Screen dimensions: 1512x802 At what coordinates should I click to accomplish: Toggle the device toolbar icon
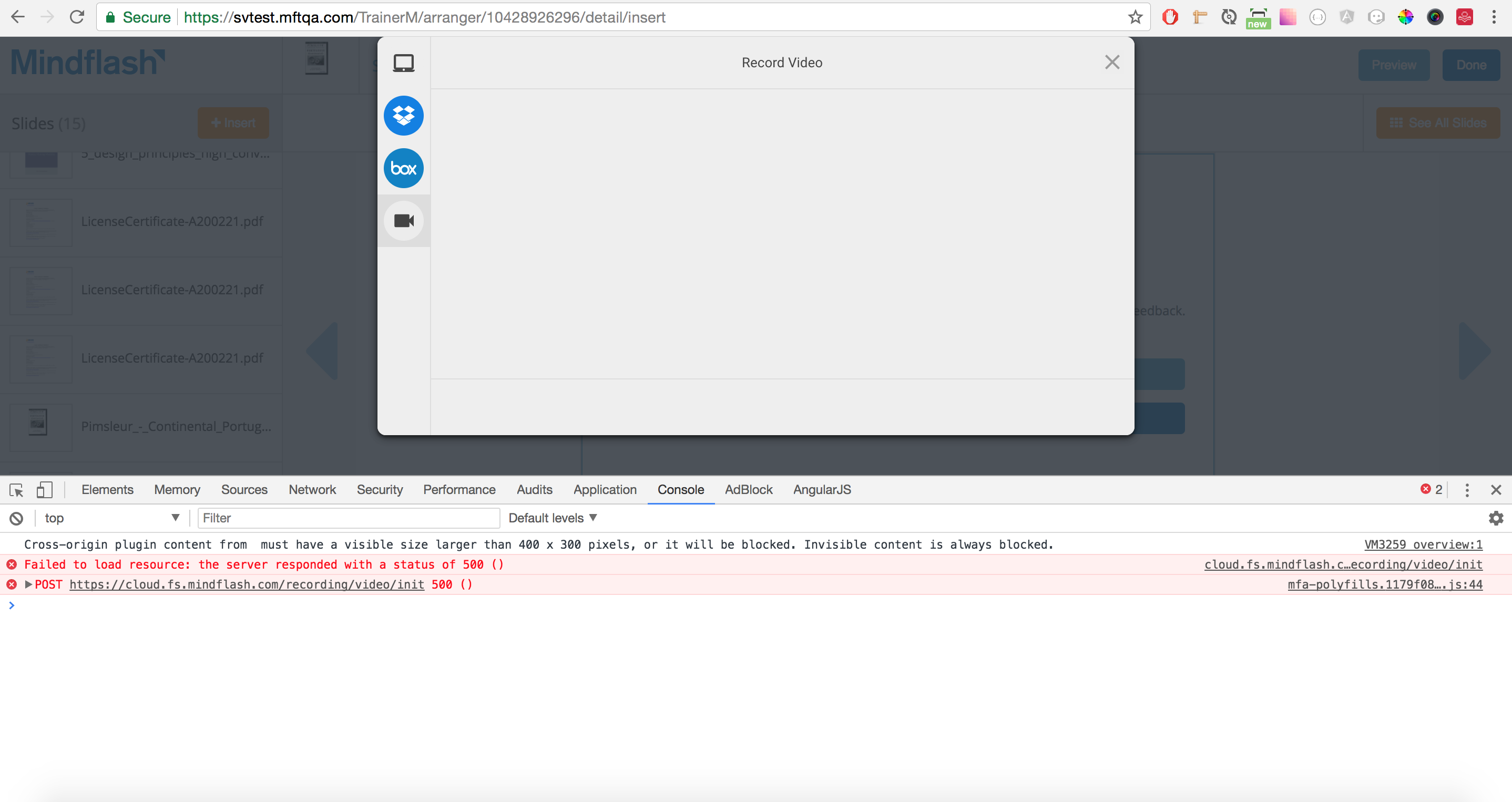click(44, 490)
